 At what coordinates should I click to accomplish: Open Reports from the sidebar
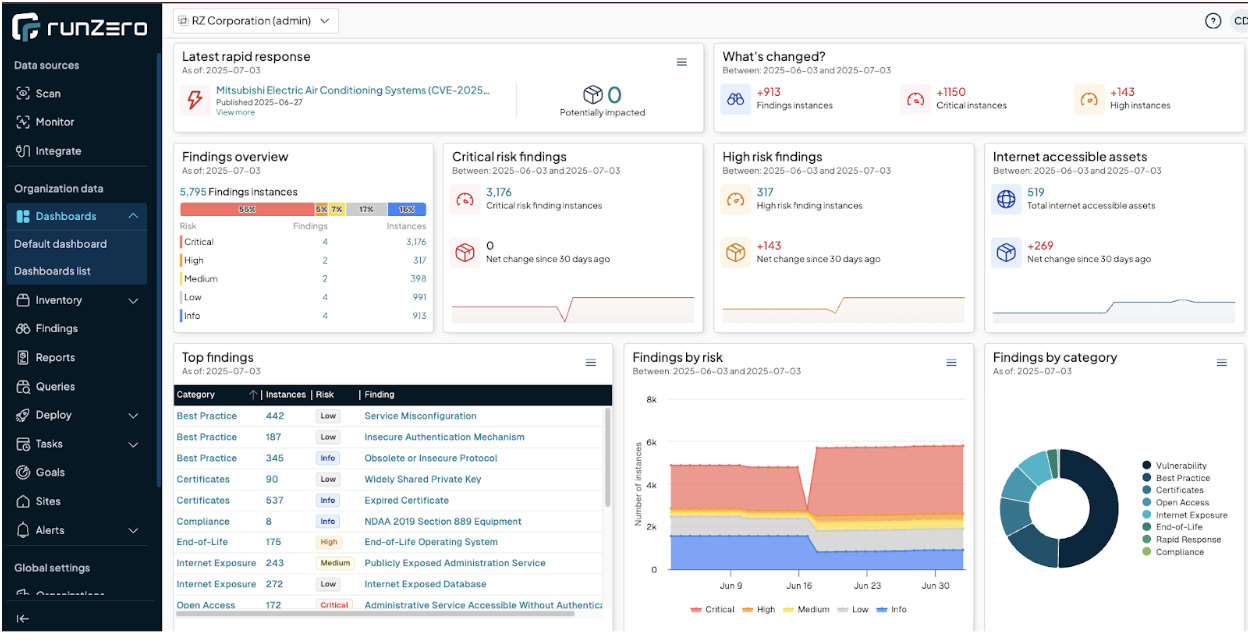pos(55,358)
